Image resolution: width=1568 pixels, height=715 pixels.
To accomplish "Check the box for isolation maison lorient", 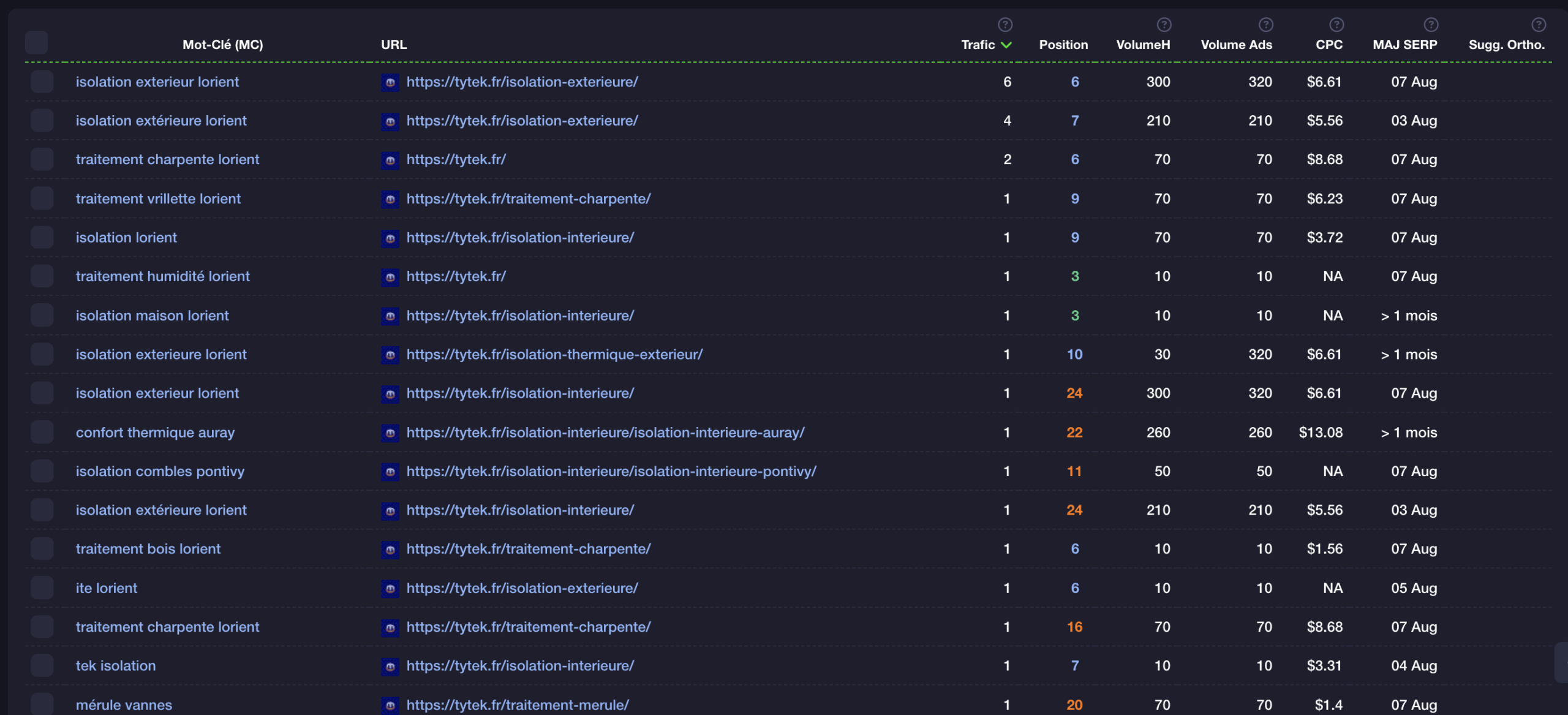I will pos(42,315).
